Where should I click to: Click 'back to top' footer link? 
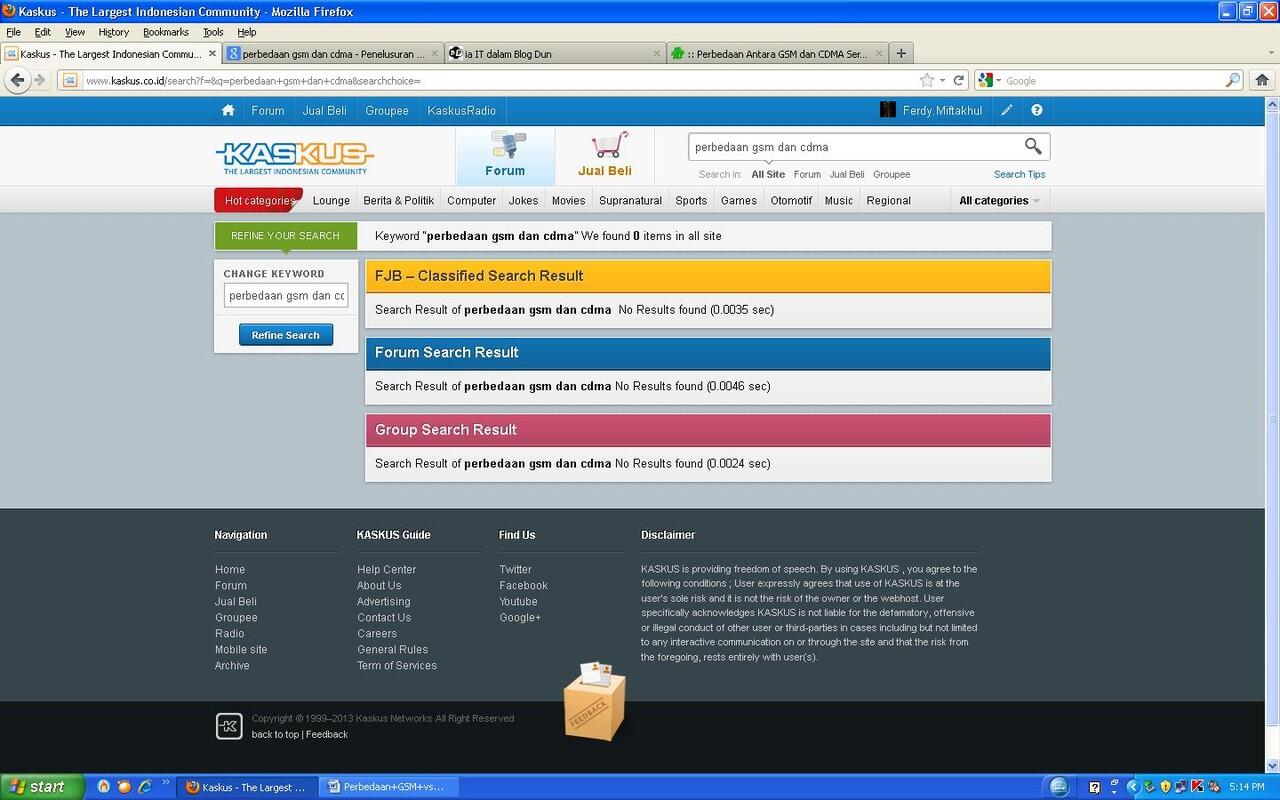(275, 735)
